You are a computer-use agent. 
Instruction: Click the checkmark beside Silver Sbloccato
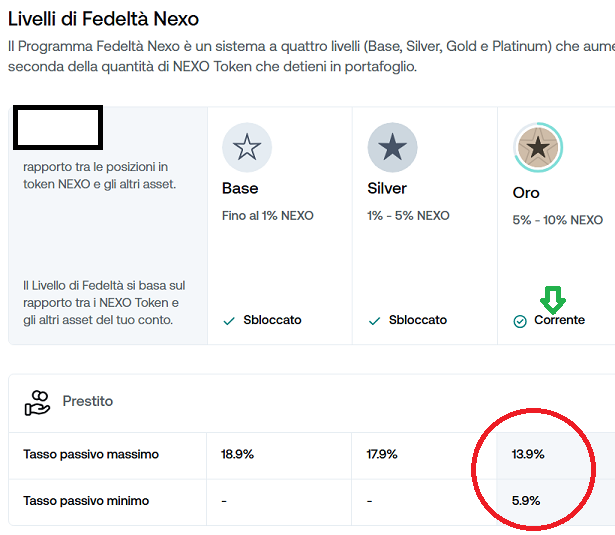point(374,321)
